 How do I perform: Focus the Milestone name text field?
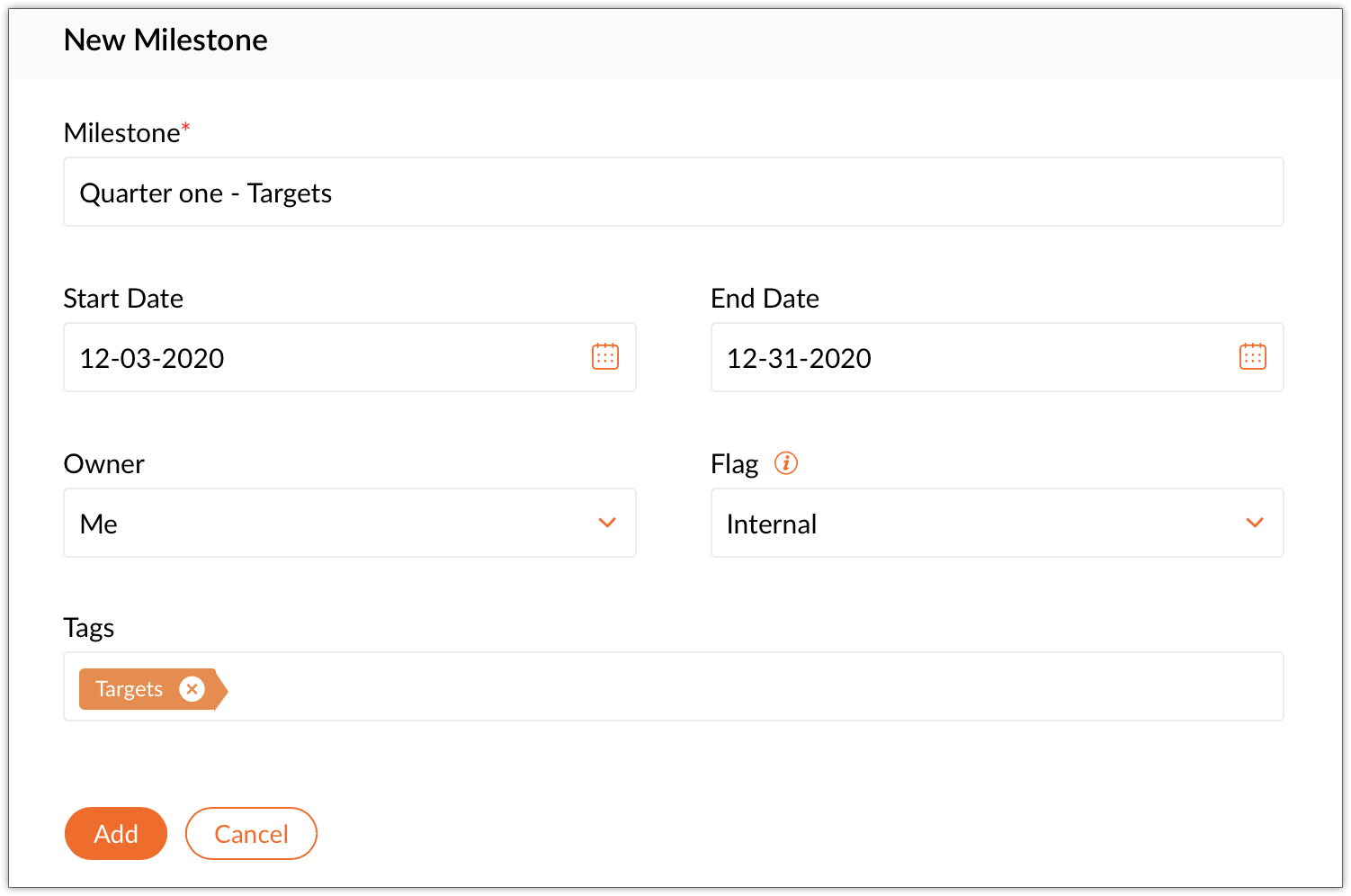pos(673,193)
